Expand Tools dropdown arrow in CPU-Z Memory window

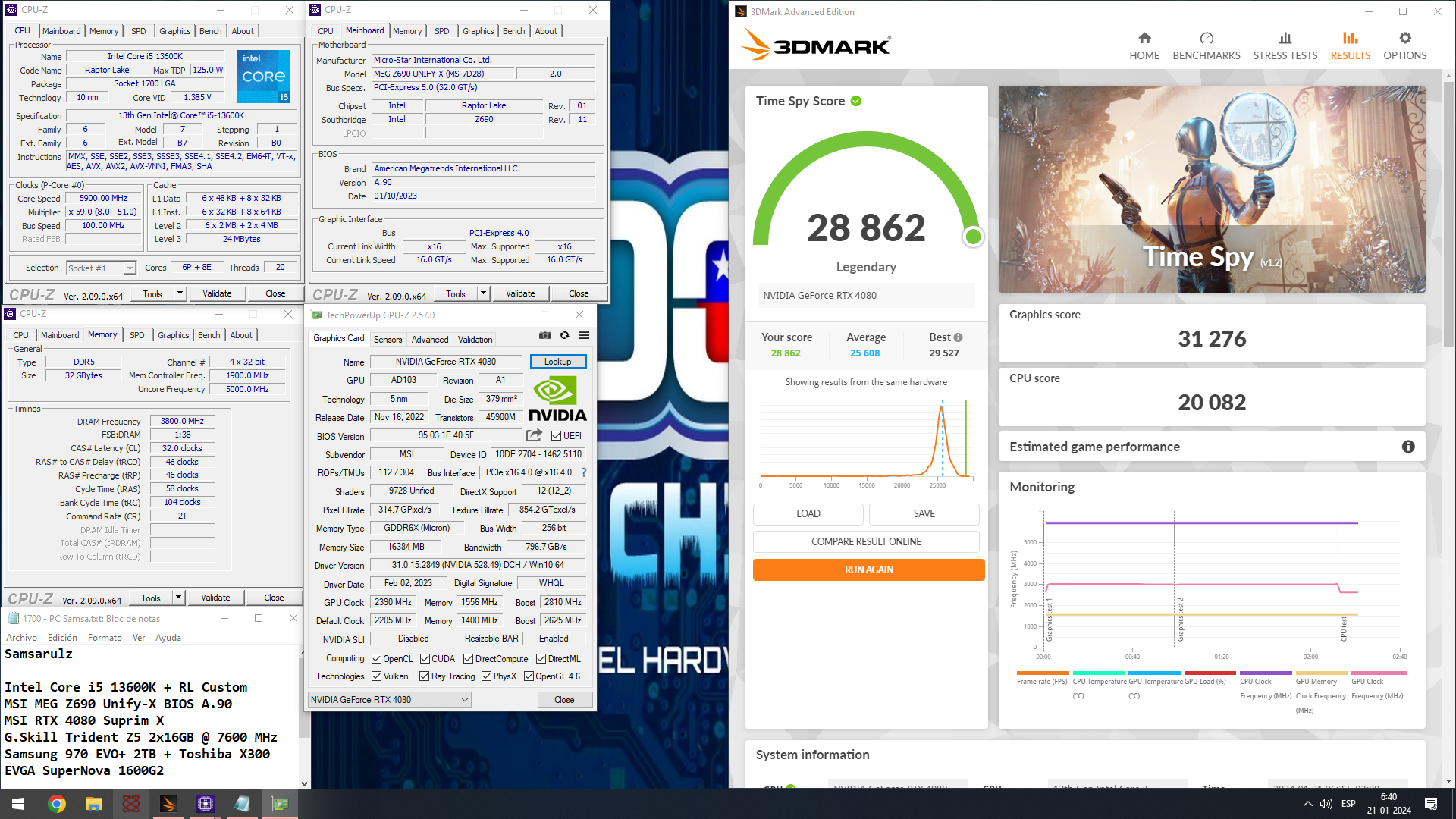pos(178,598)
